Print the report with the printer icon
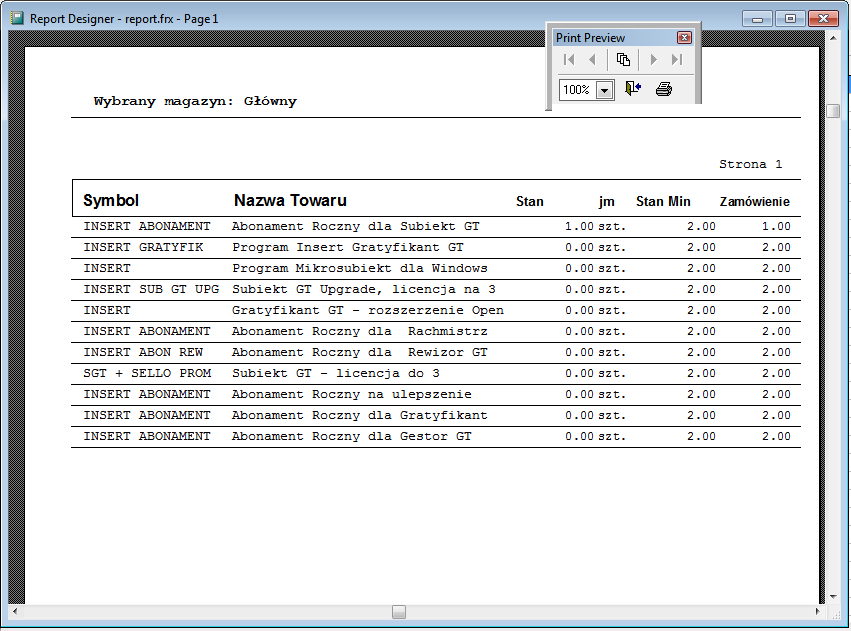Screen dimensions: 851x631 coord(664,88)
